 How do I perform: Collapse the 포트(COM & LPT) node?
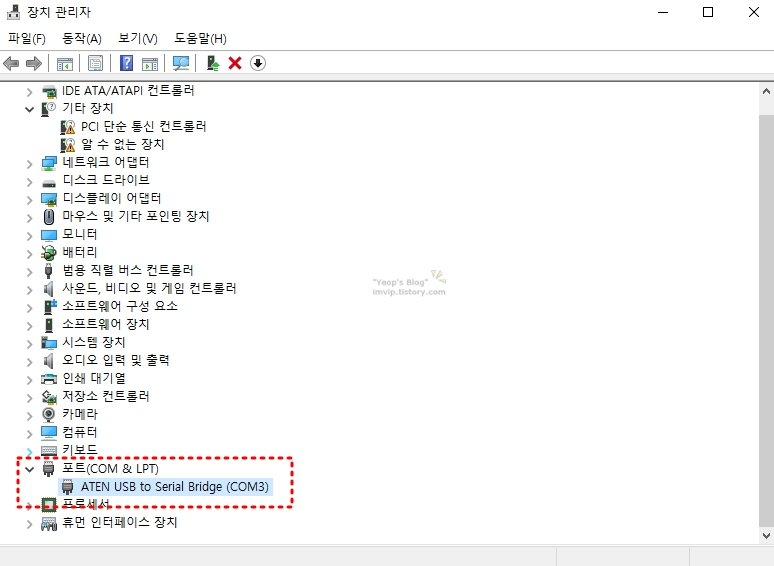[30, 469]
